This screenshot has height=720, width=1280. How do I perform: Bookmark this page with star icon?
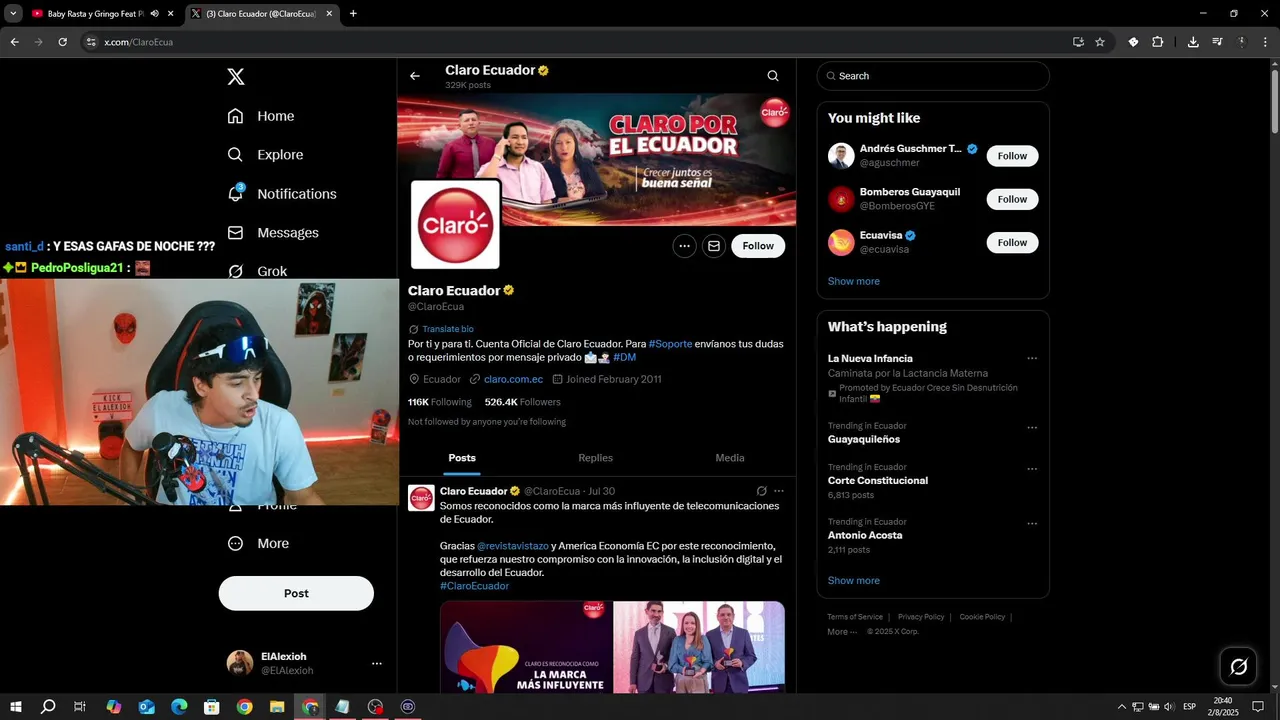click(x=1100, y=42)
